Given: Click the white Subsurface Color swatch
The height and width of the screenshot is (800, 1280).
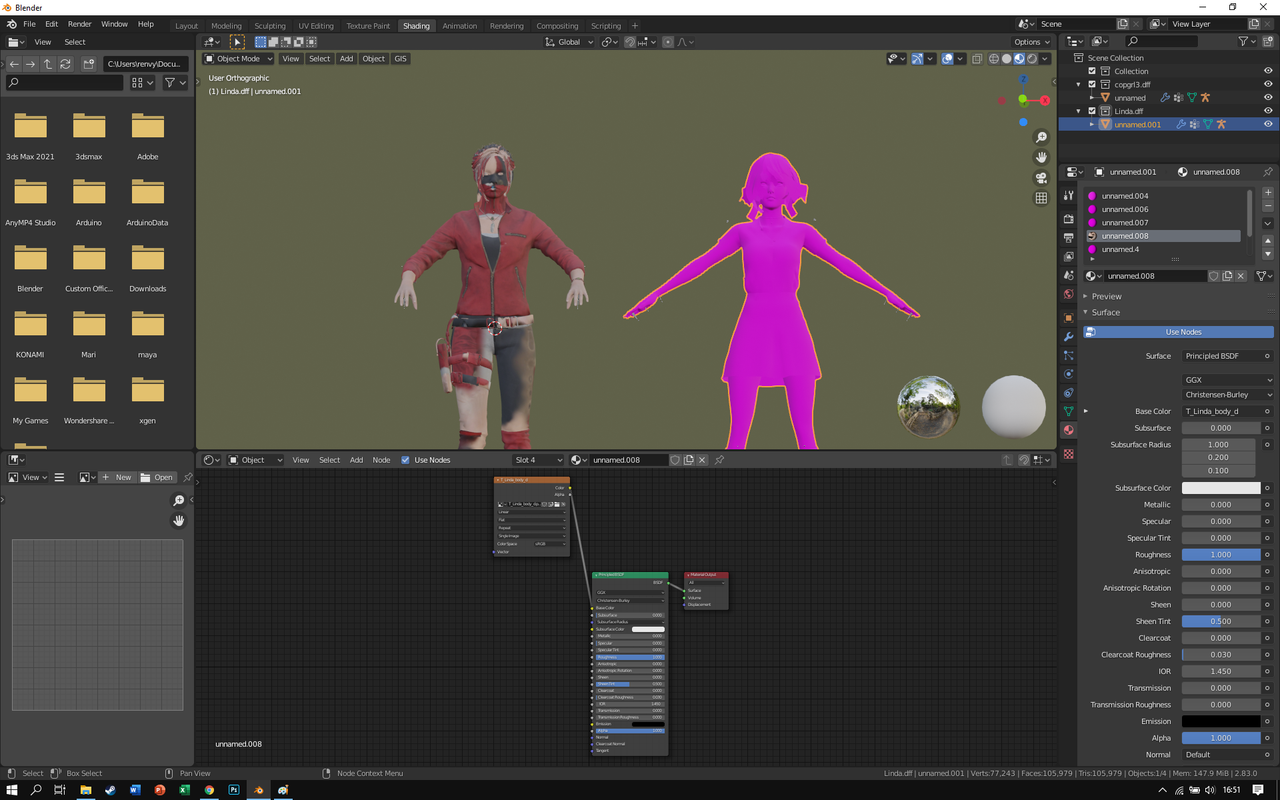Looking at the screenshot, I should click(x=1221, y=488).
